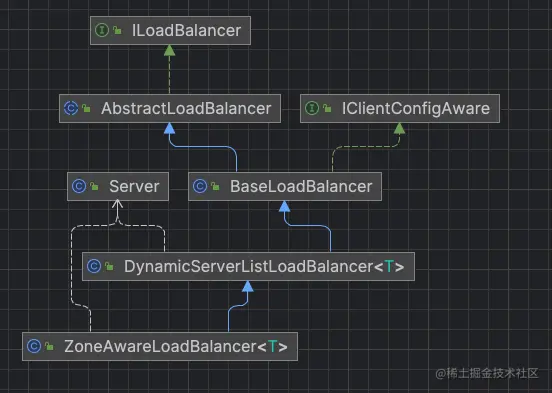Click the interface icon on ILoadBalancer

(x=102, y=30)
